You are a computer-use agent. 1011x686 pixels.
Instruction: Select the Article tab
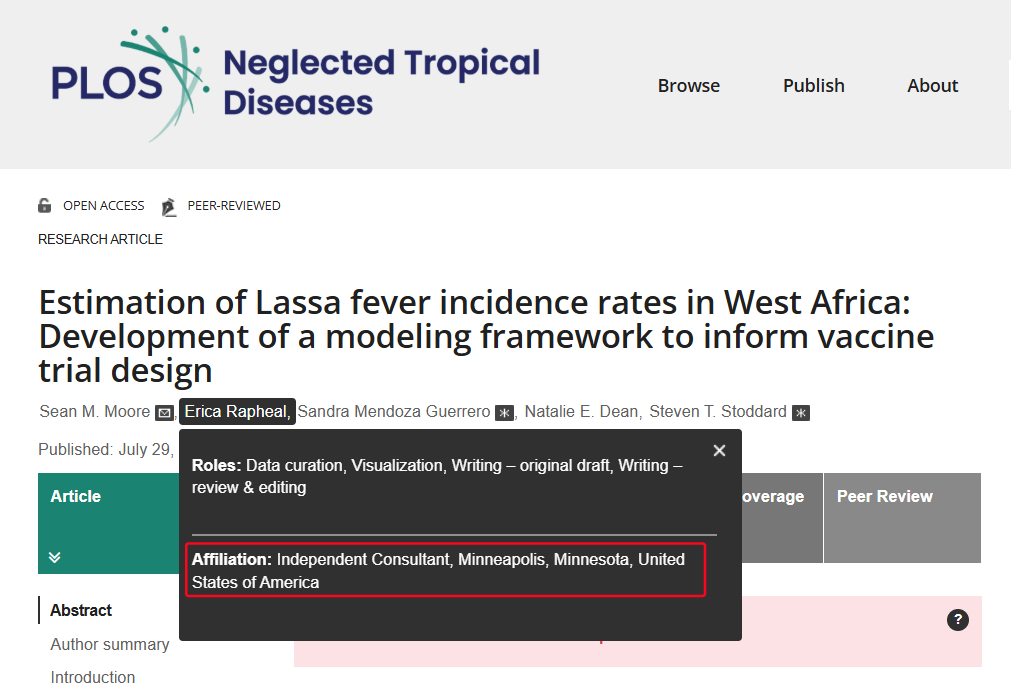point(76,497)
